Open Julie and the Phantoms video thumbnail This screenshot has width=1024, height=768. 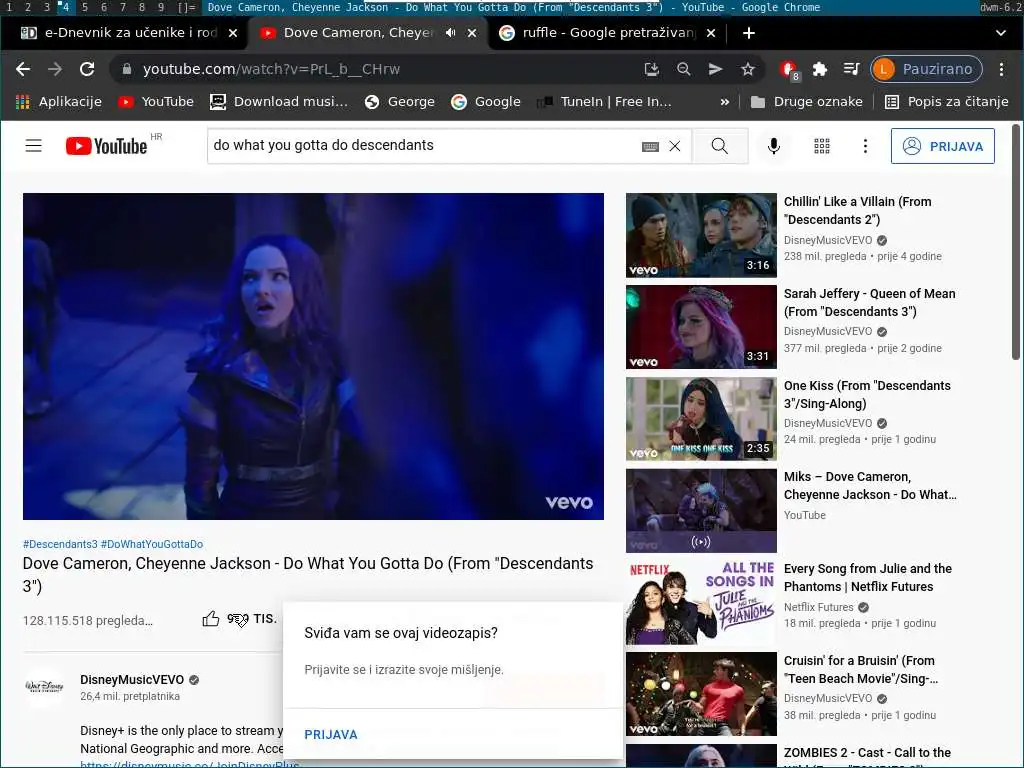[701, 603]
